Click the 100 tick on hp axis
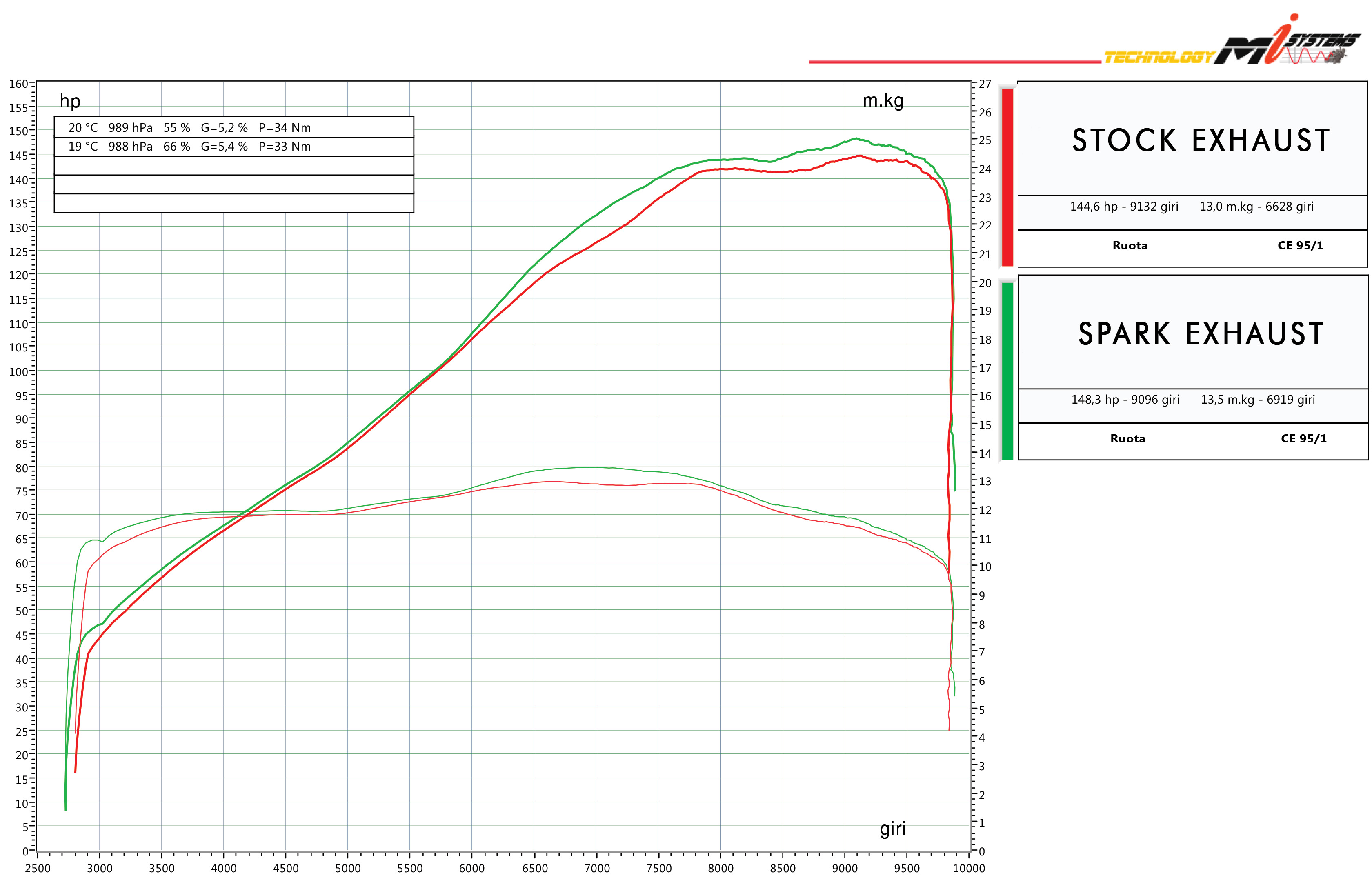This screenshot has height=891, width=1372. 18,372
